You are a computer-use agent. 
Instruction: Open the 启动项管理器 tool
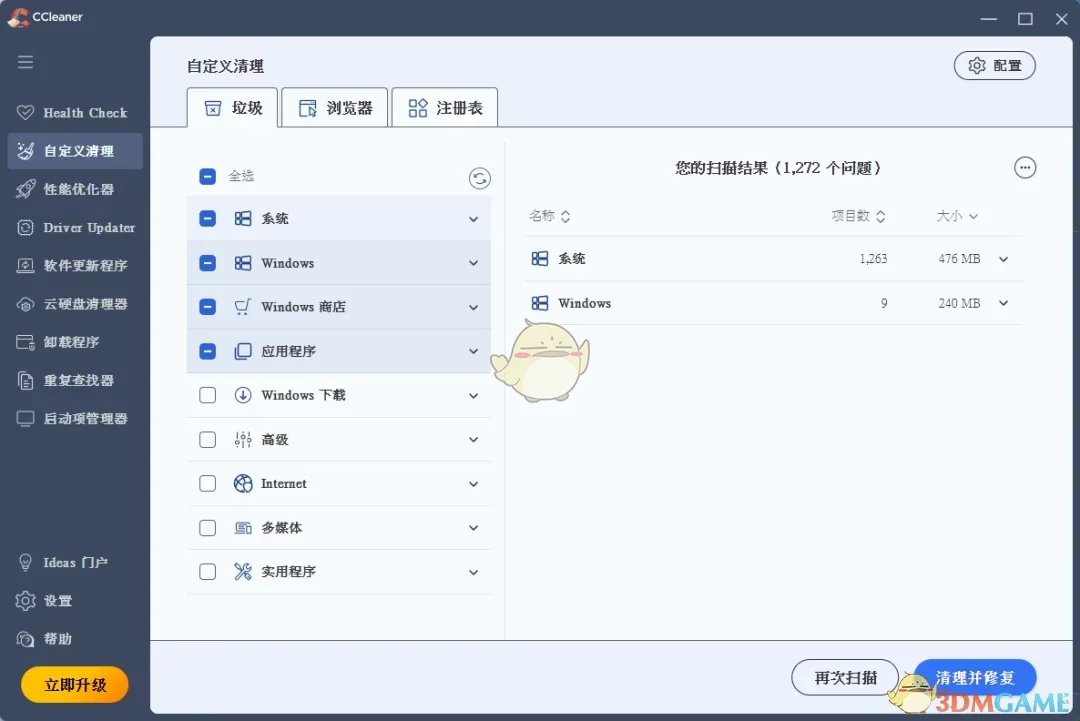pyautogui.click(x=75, y=418)
